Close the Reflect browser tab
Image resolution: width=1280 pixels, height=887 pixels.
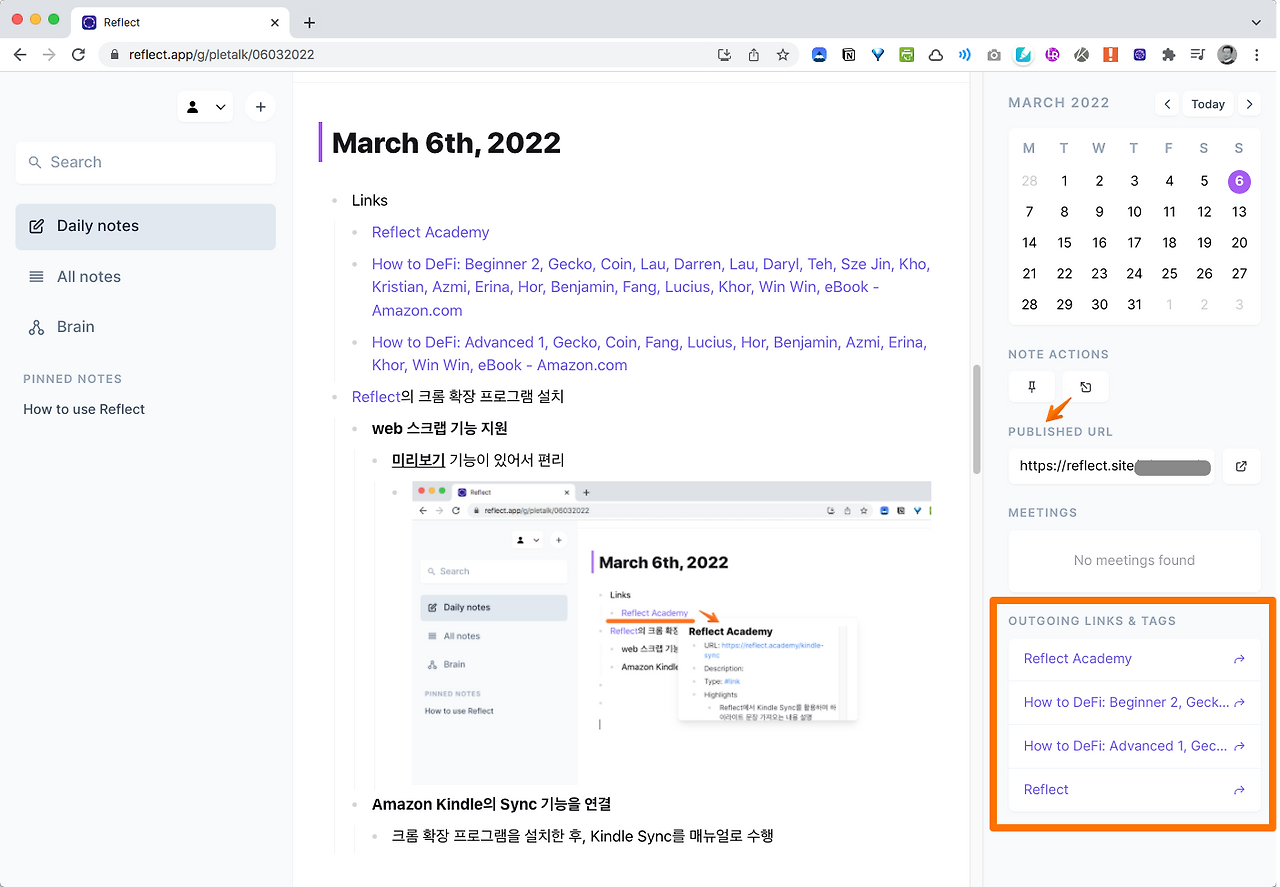coord(276,22)
